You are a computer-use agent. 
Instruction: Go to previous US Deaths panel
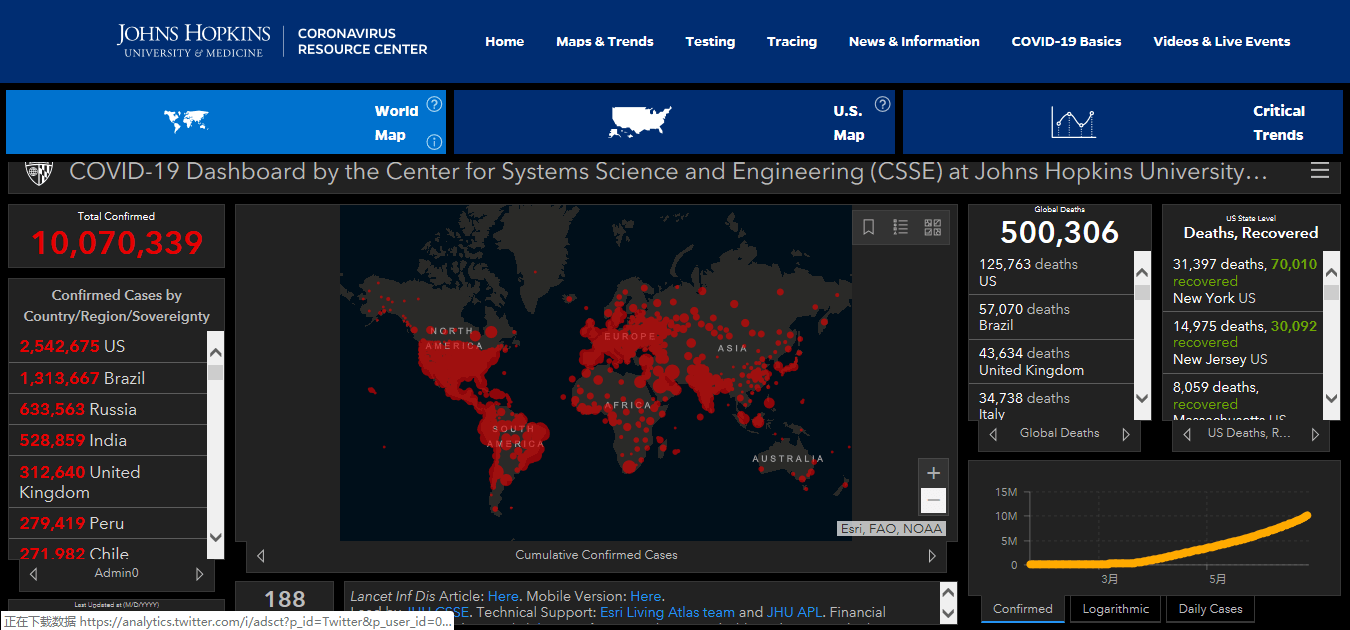1187,434
